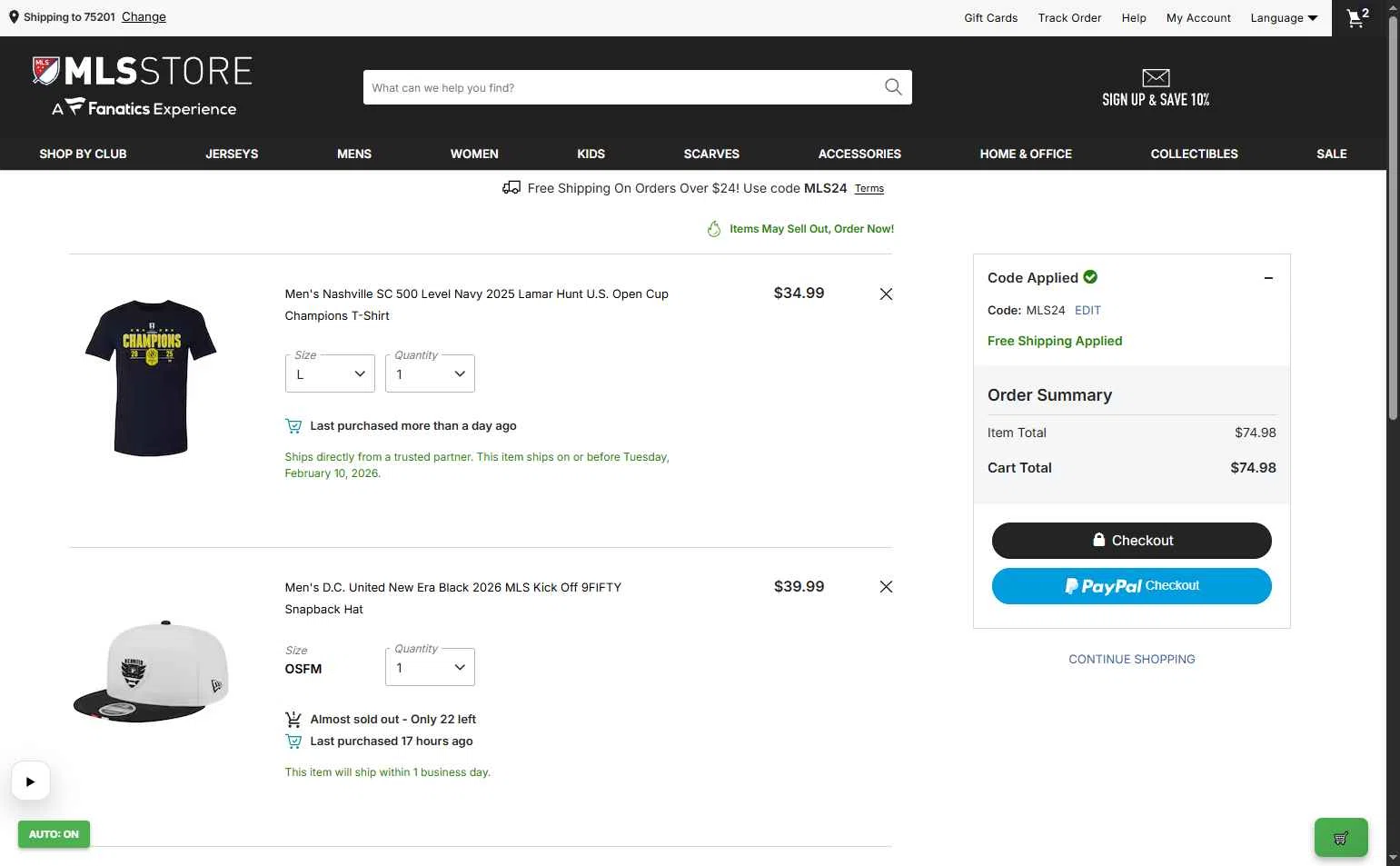
Task: Open the HOME & OFFICE menu
Action: pyautogui.click(x=1026, y=154)
